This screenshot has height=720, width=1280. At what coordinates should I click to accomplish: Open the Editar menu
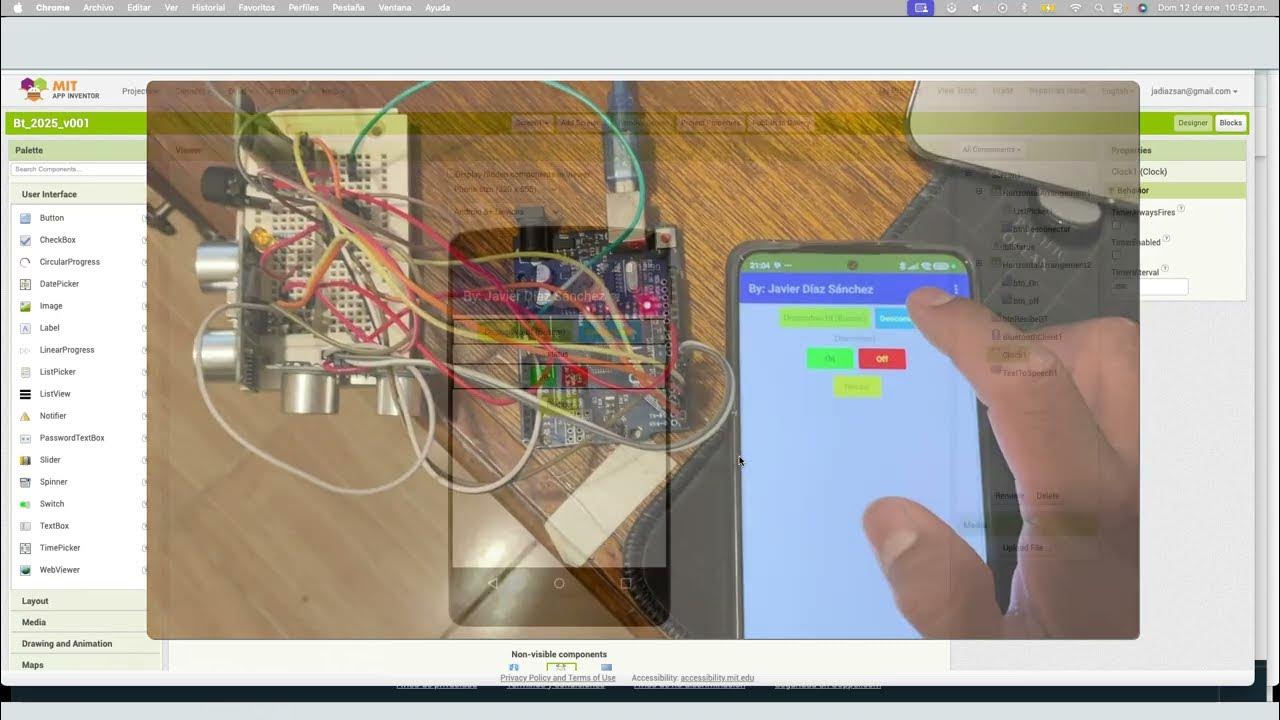coord(139,7)
